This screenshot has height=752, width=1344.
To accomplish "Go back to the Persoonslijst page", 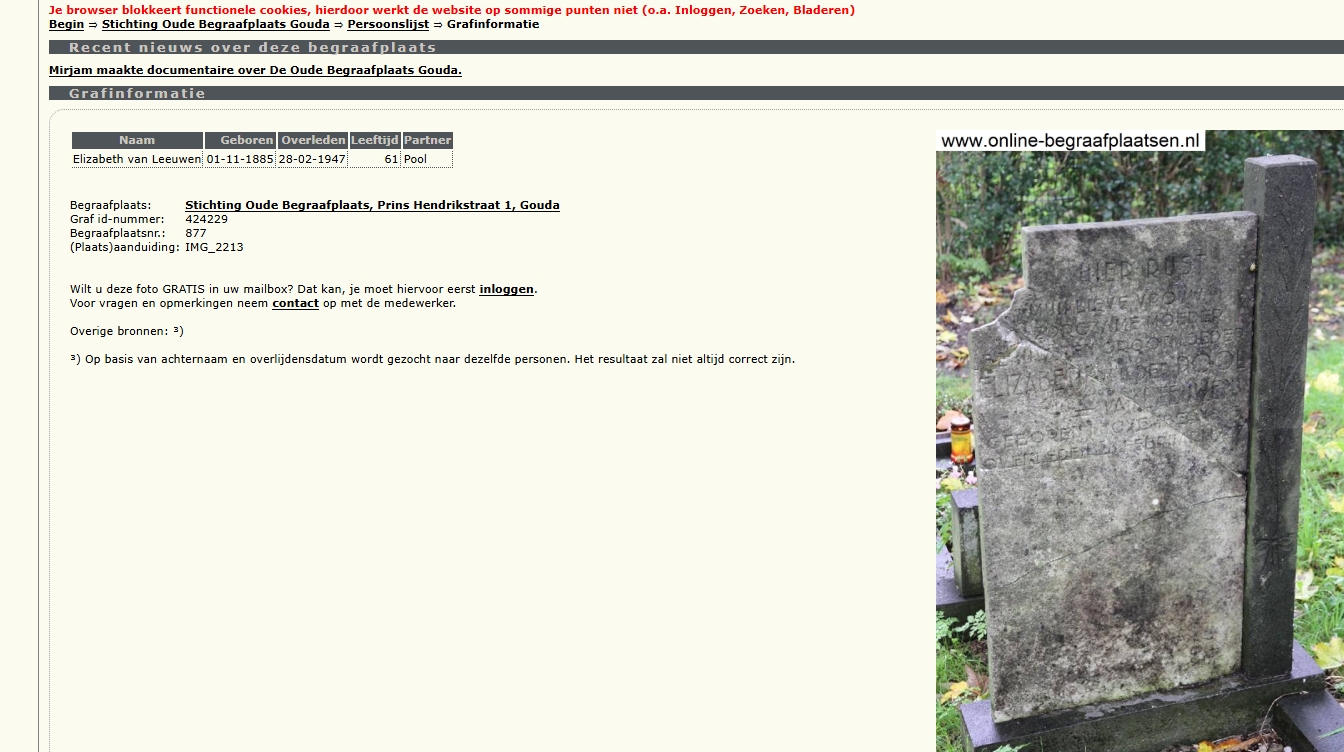I will pos(388,24).
